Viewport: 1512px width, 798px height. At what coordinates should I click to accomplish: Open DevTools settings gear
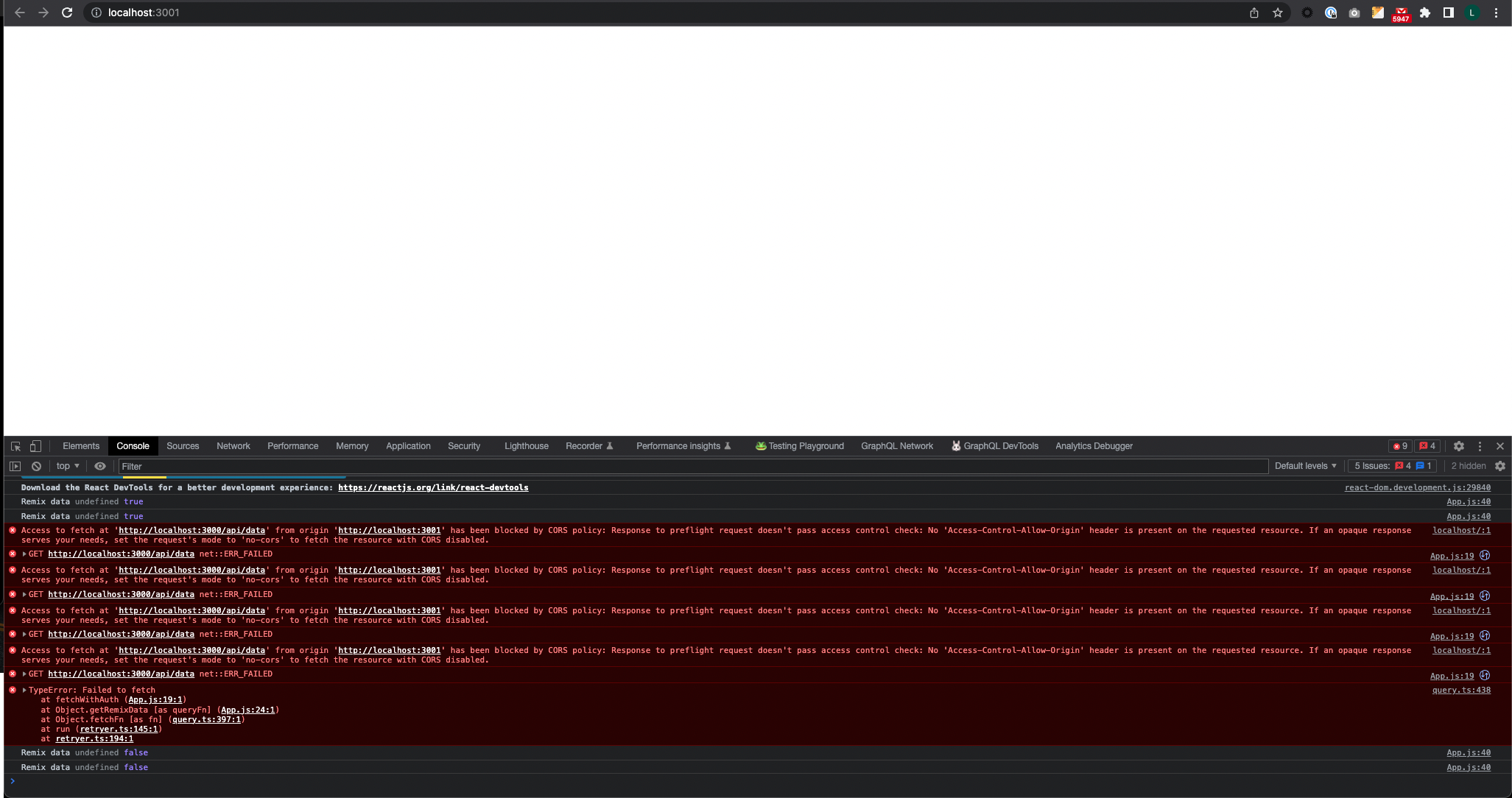click(1459, 446)
